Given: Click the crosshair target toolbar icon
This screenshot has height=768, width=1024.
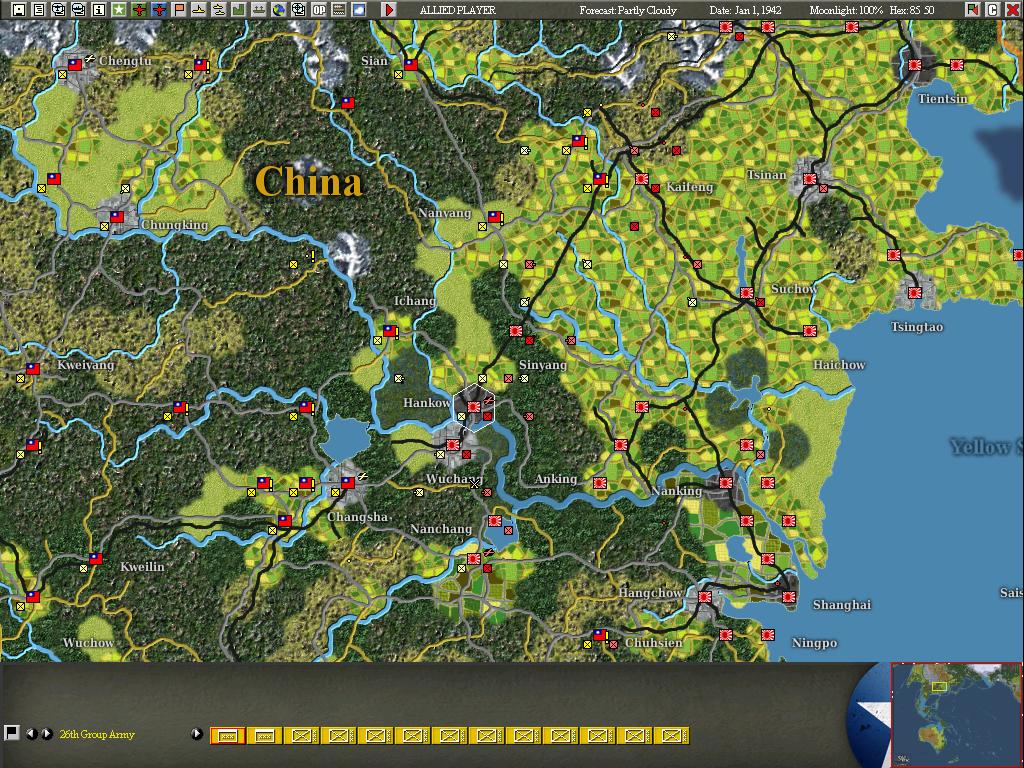Looking at the screenshot, I should (x=298, y=9).
